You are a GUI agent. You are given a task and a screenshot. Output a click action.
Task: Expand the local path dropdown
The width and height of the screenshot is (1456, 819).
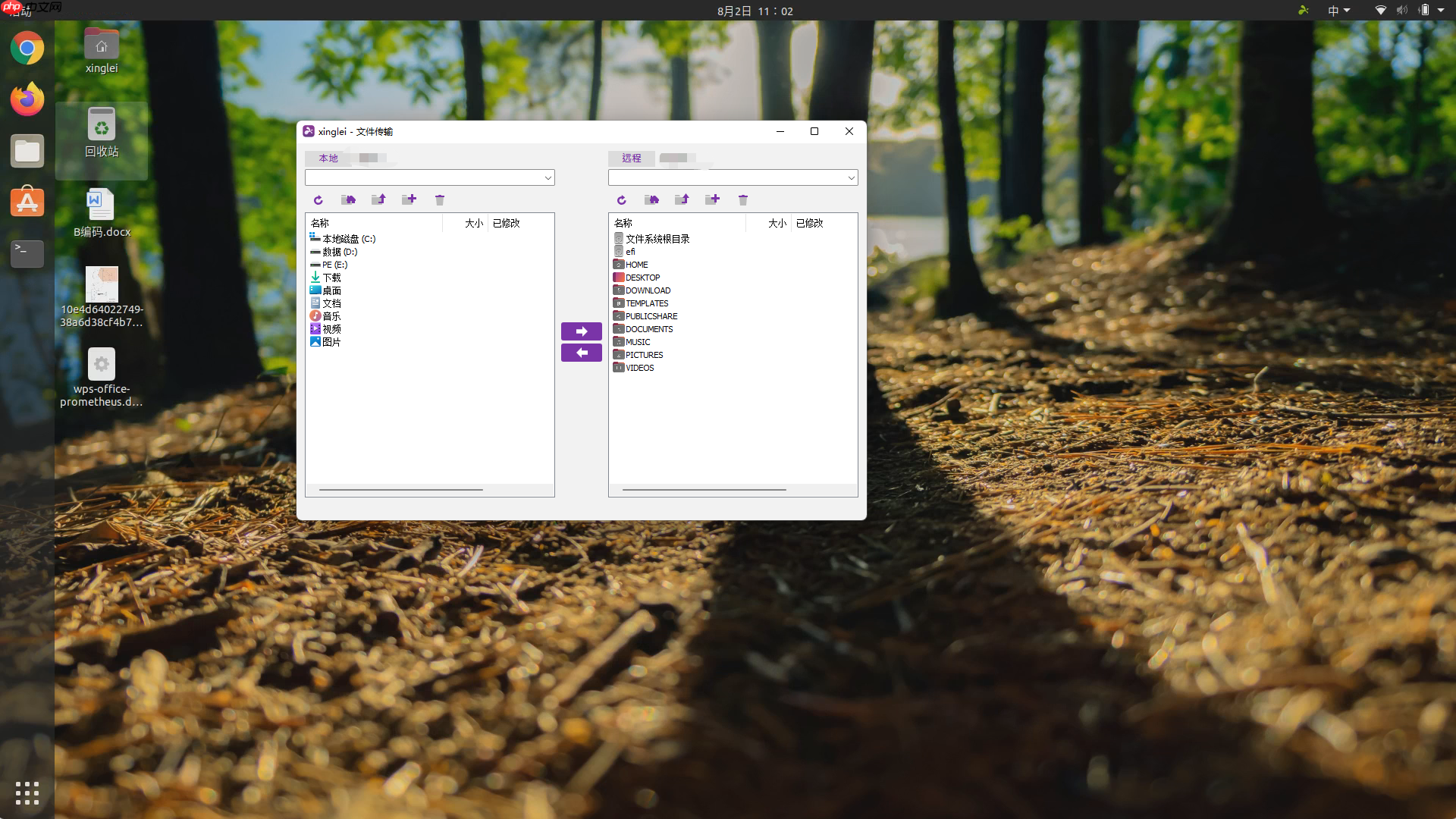coord(548,177)
